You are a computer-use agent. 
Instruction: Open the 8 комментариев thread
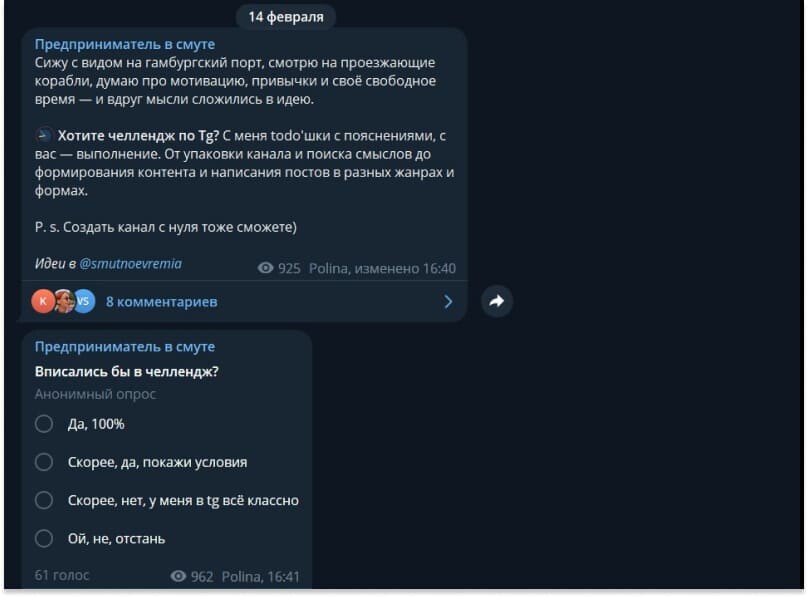click(161, 302)
